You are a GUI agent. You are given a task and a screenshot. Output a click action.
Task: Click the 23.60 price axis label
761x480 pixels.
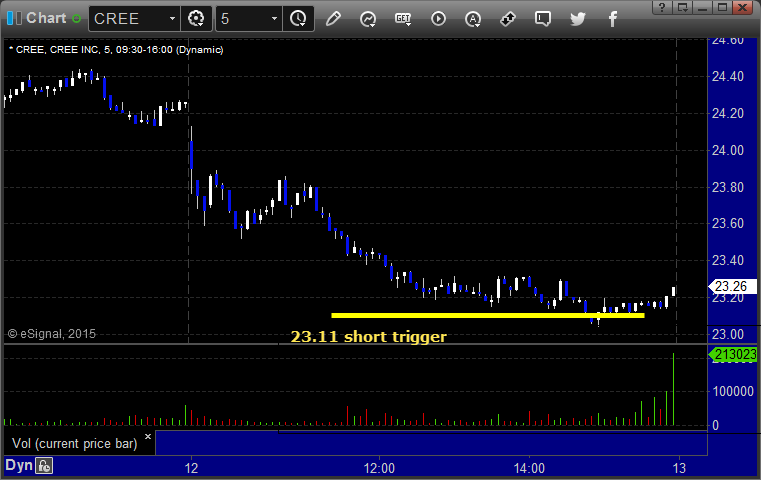[x=728, y=223]
